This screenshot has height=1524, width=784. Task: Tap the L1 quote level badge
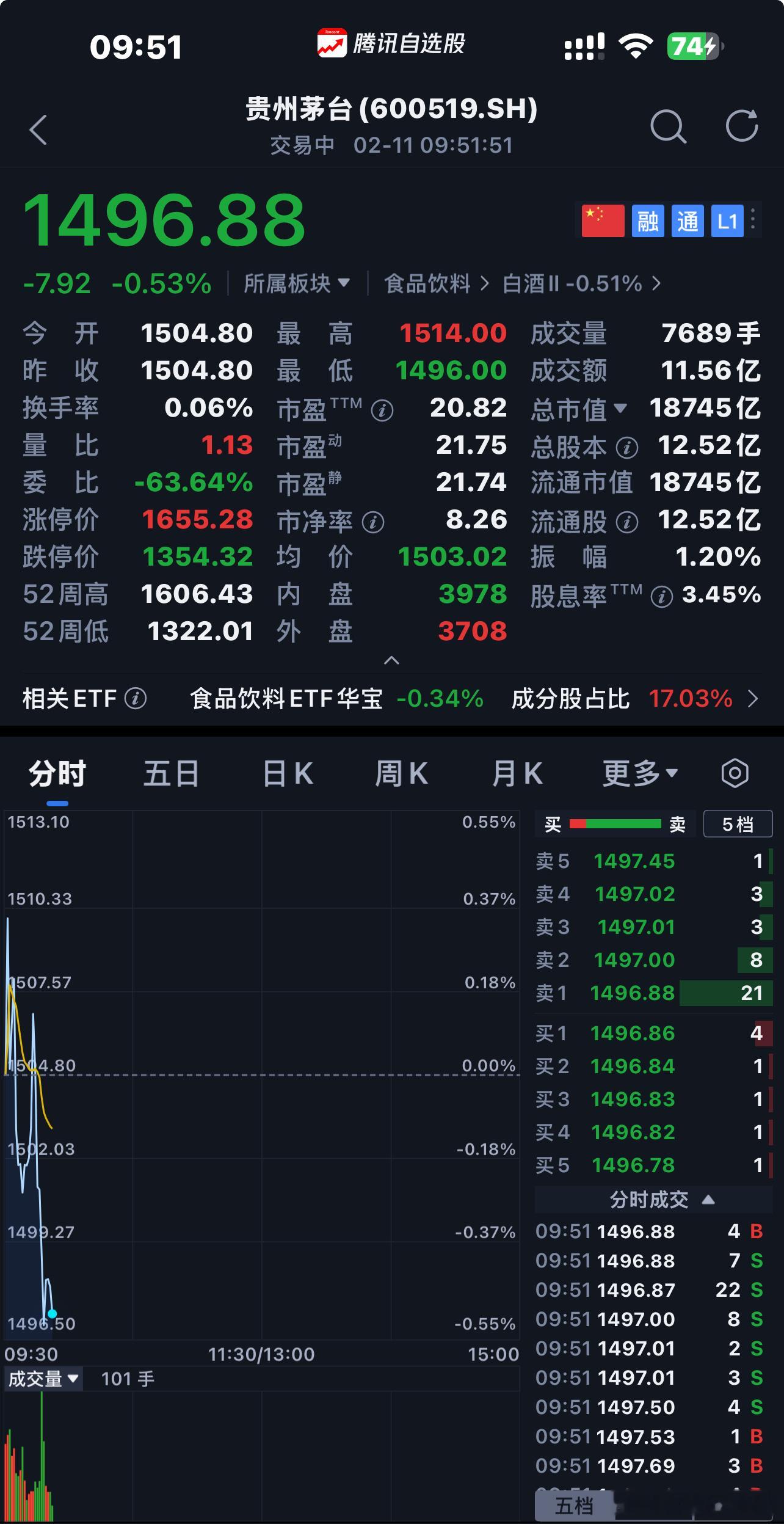coord(727,221)
